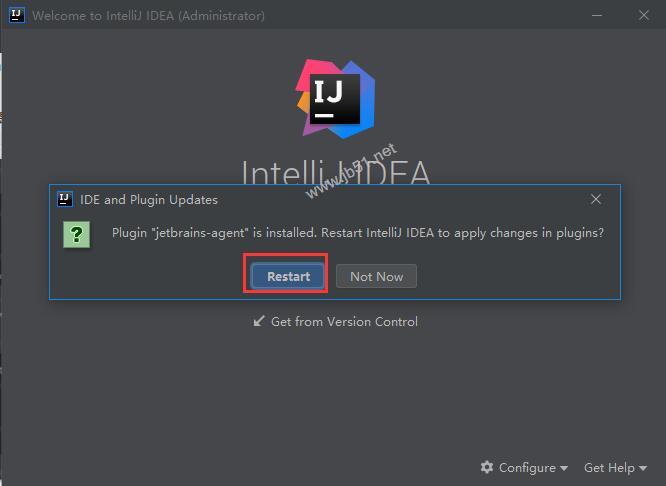Click the jetbrains-agent installed message text
666x486 pixels.
click(x=358, y=233)
